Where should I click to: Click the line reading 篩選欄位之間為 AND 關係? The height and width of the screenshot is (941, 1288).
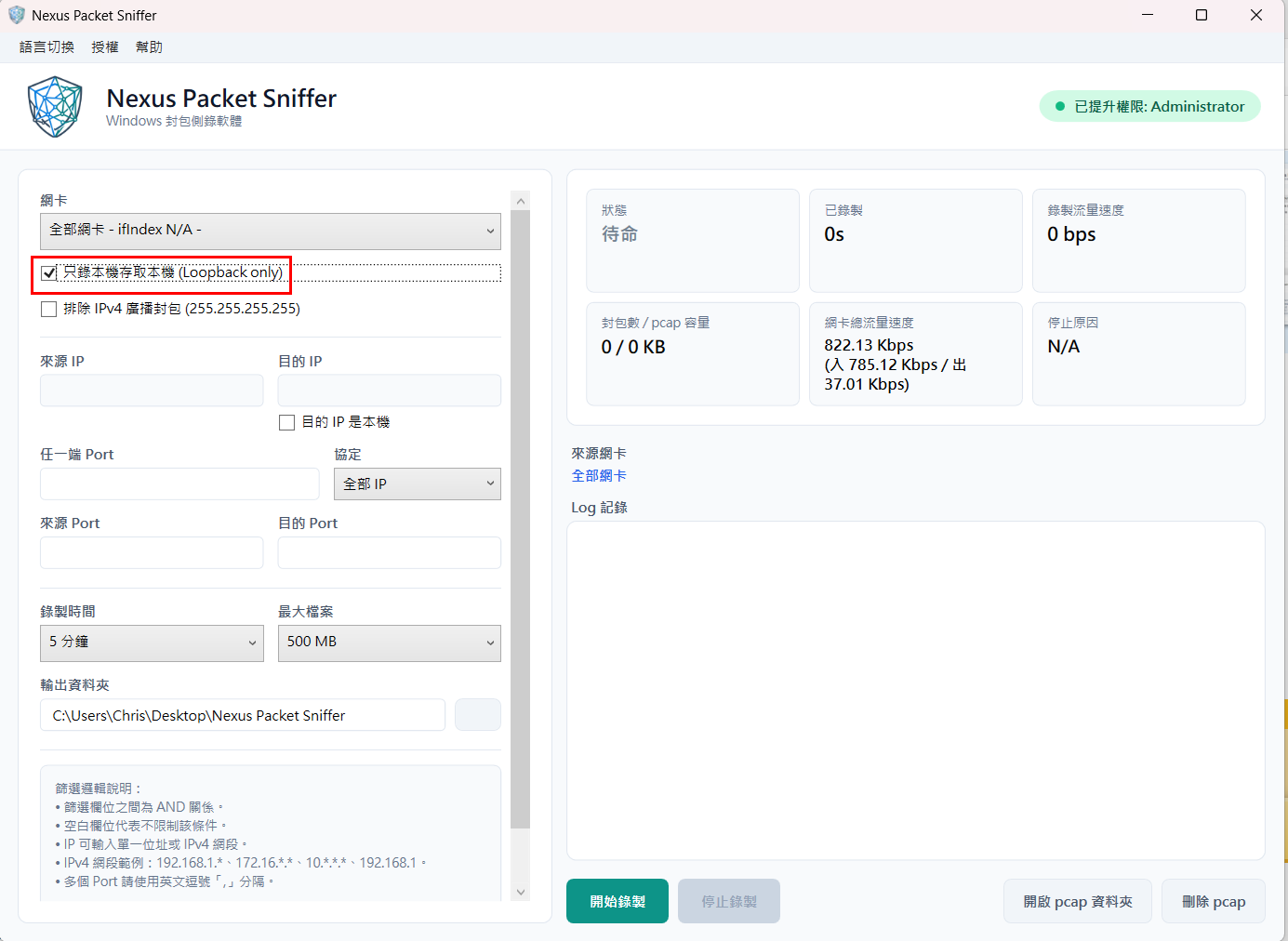pos(139,807)
